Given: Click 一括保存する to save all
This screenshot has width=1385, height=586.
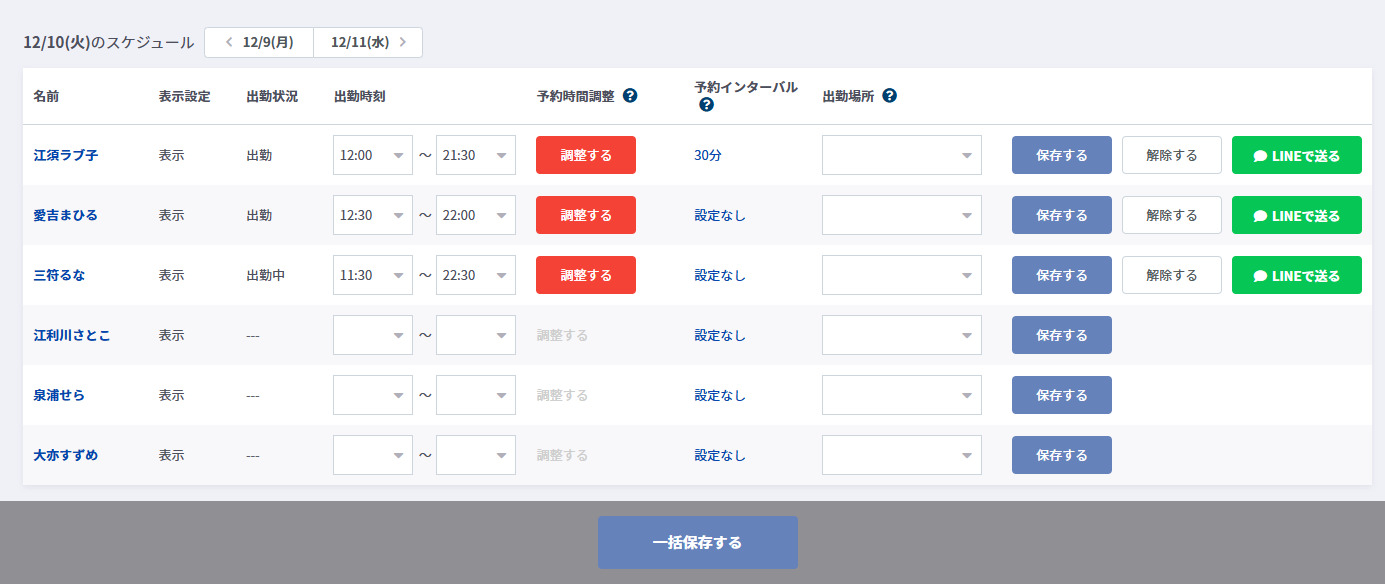Looking at the screenshot, I should [697, 542].
